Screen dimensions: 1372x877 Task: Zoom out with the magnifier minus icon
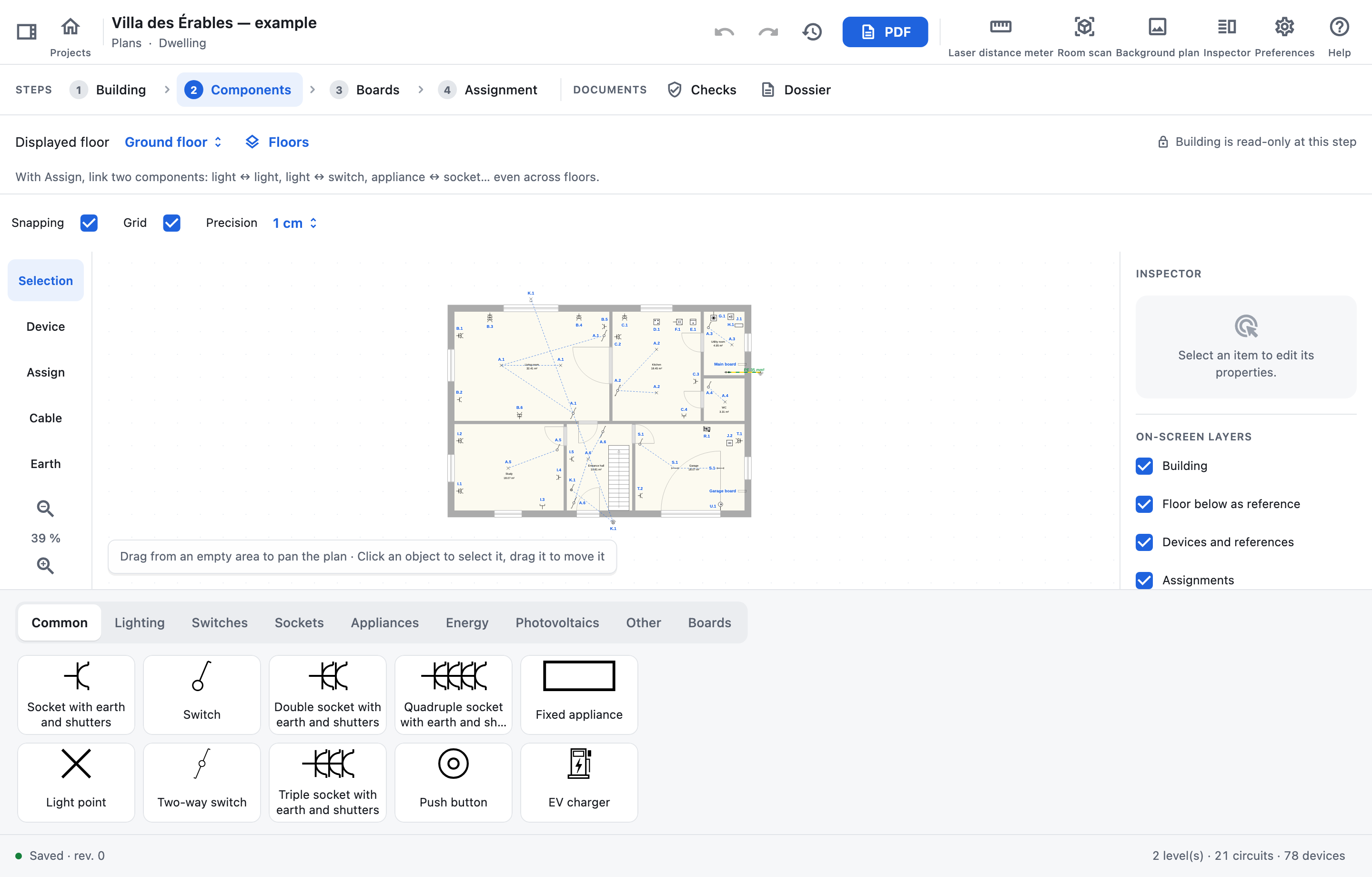[x=46, y=508]
